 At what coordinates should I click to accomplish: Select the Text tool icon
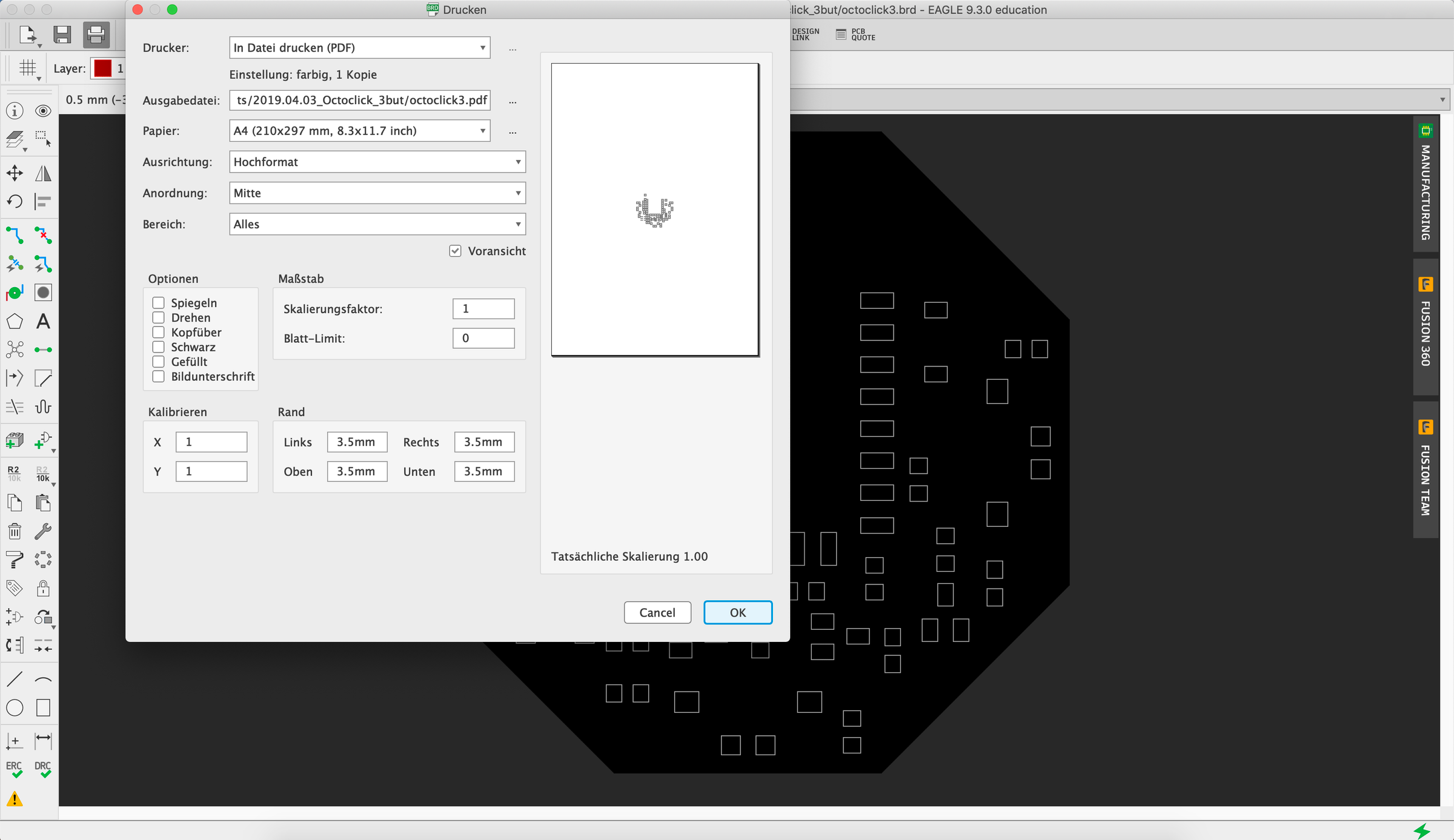(x=43, y=322)
